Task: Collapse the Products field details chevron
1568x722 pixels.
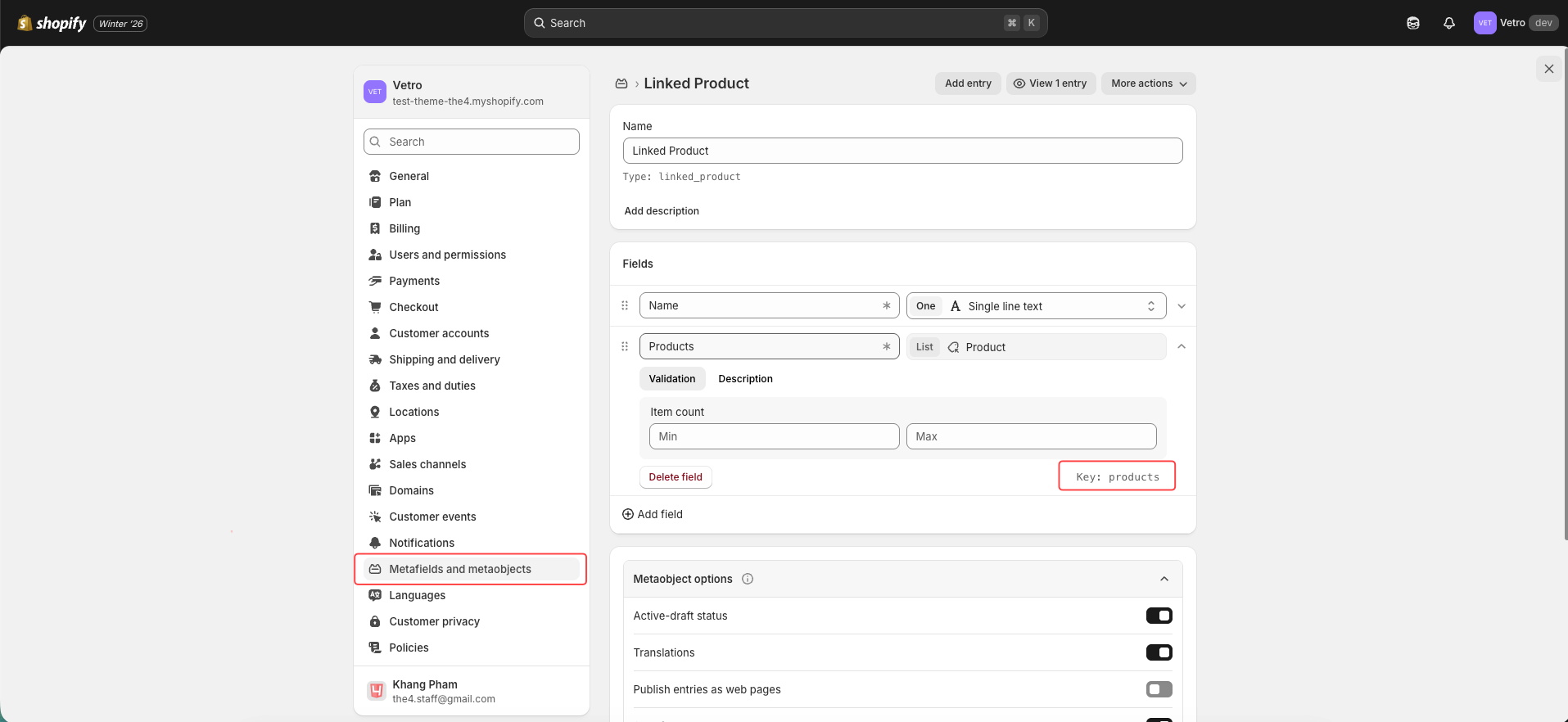Action: click(x=1181, y=346)
